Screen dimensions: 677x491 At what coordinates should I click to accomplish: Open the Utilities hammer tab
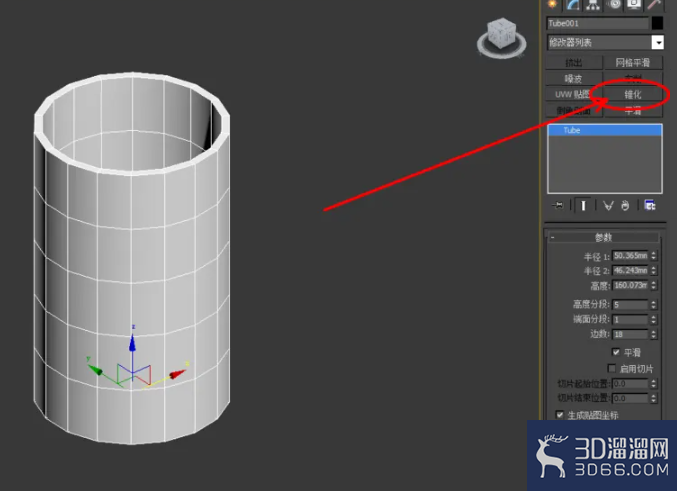coord(655,4)
